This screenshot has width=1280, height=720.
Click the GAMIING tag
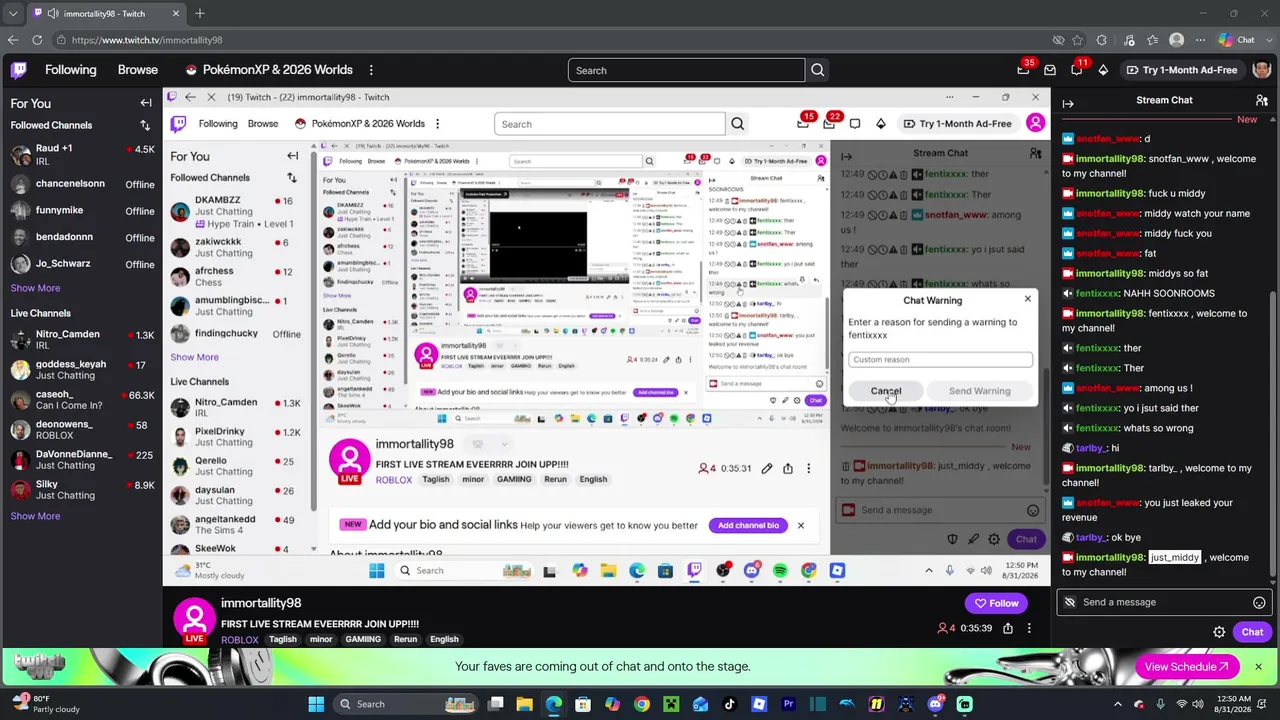point(363,640)
